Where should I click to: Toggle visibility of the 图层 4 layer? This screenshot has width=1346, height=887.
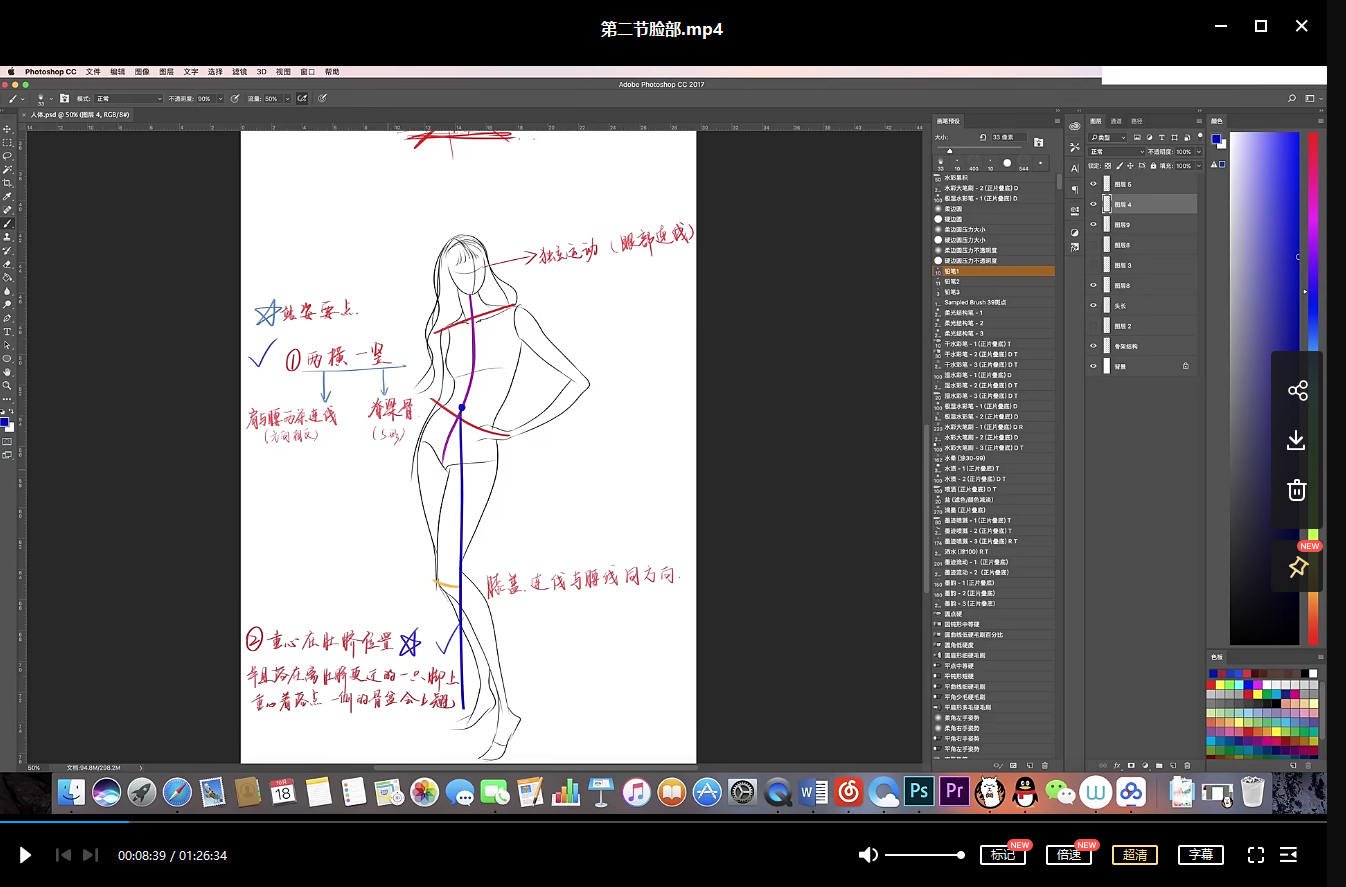[x=1093, y=203]
